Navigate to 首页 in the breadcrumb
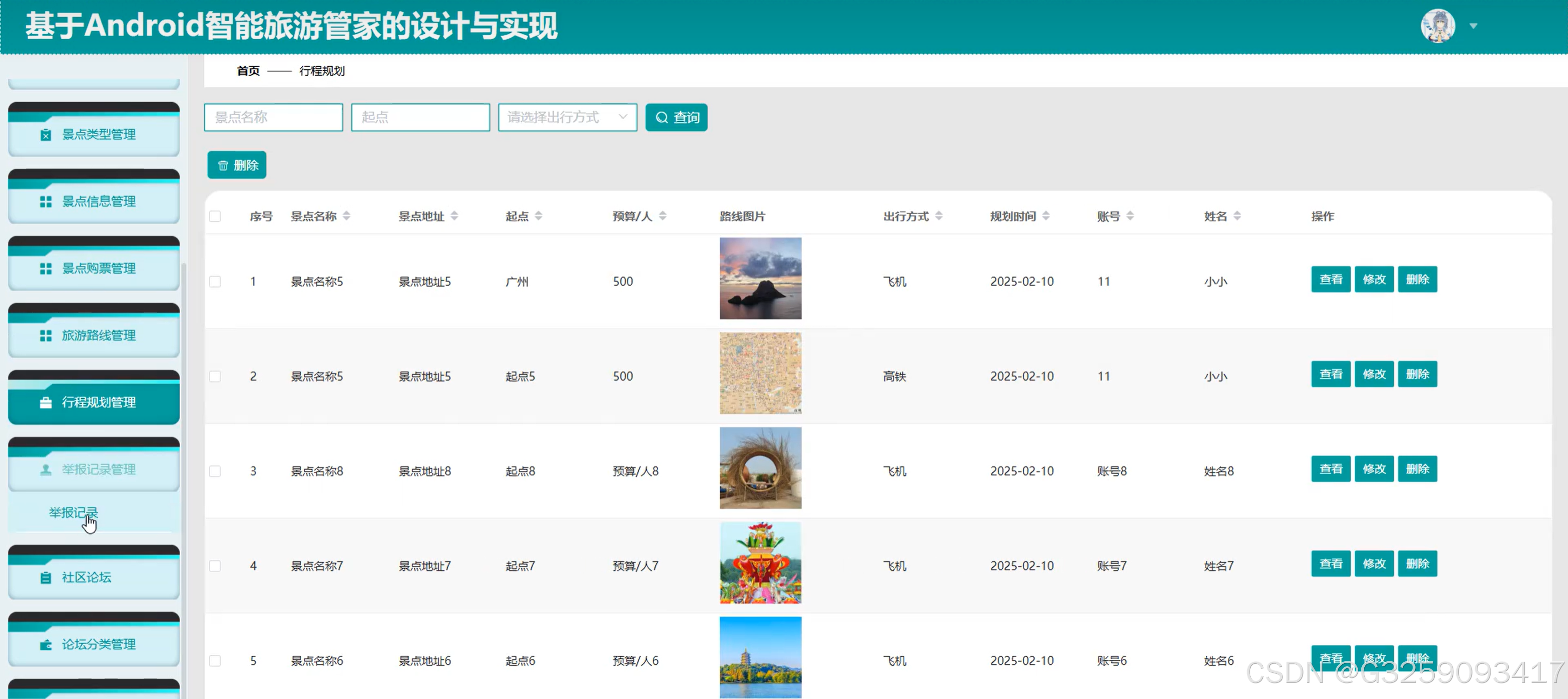Image resolution: width=1568 pixels, height=699 pixels. (x=247, y=70)
